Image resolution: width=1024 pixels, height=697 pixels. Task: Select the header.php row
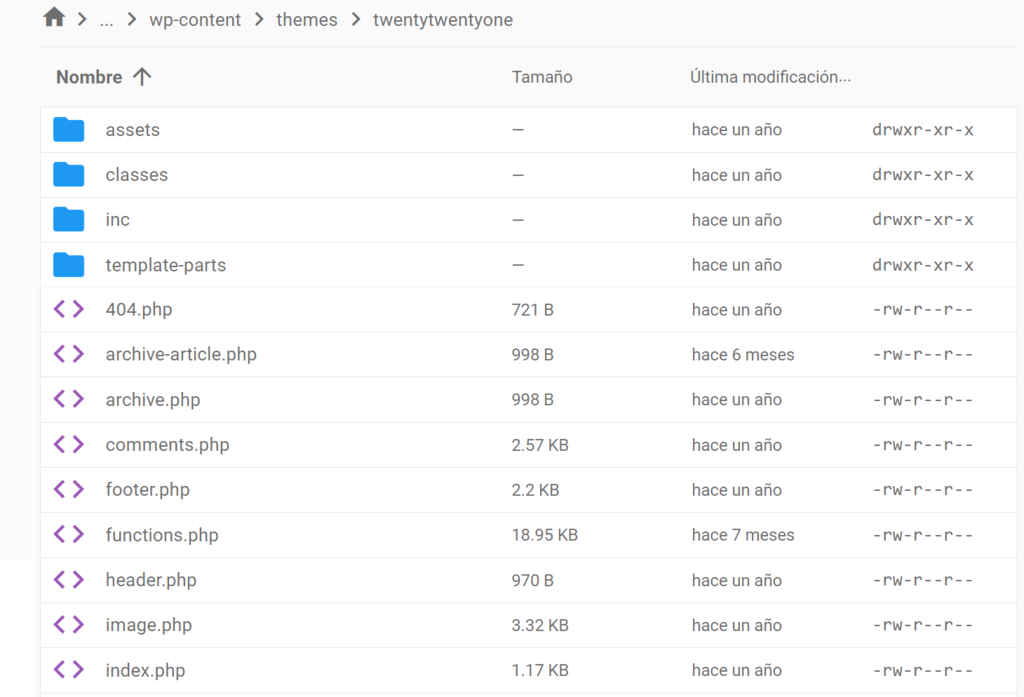tap(151, 579)
